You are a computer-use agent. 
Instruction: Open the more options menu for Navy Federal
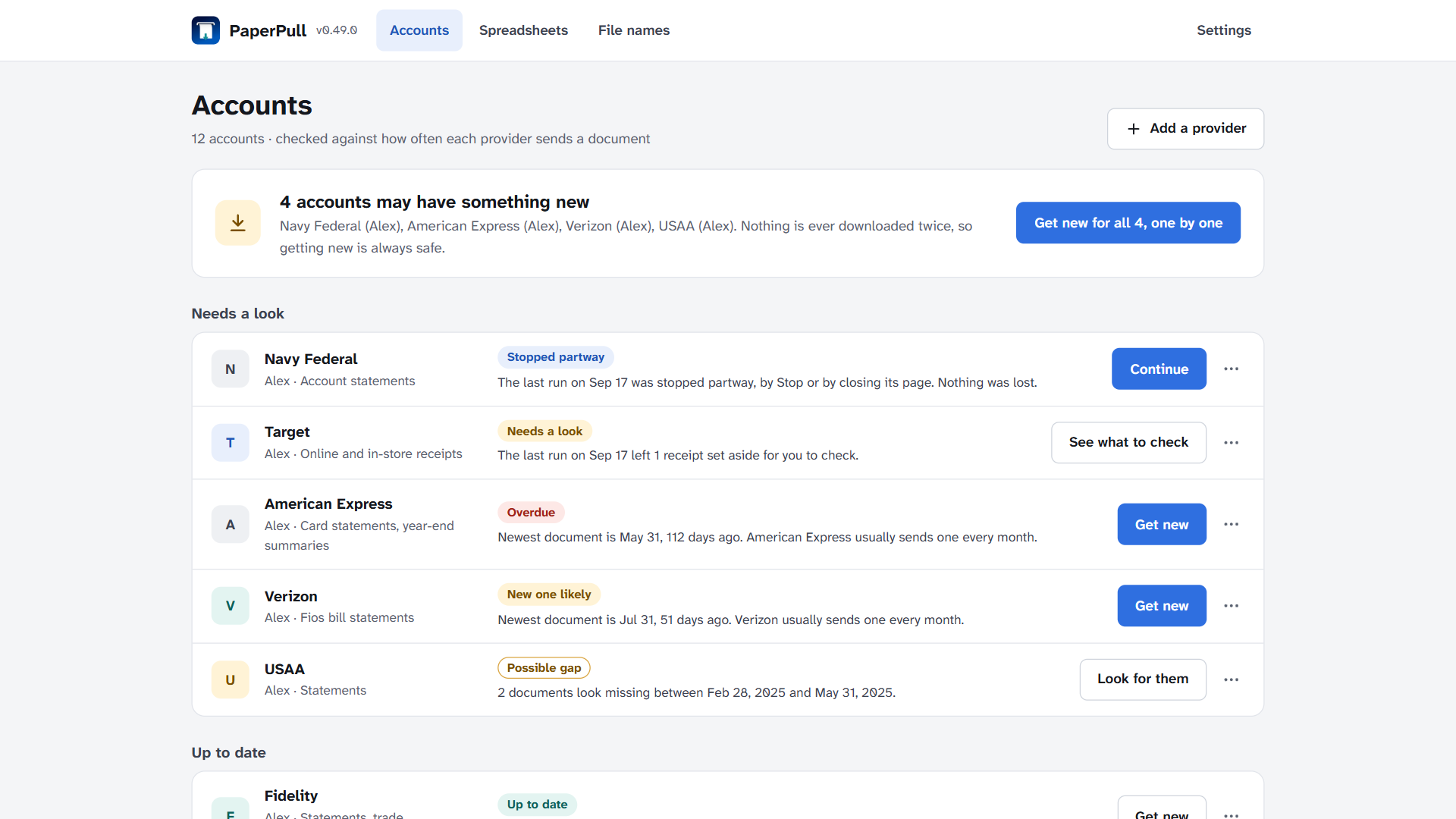[x=1232, y=369]
